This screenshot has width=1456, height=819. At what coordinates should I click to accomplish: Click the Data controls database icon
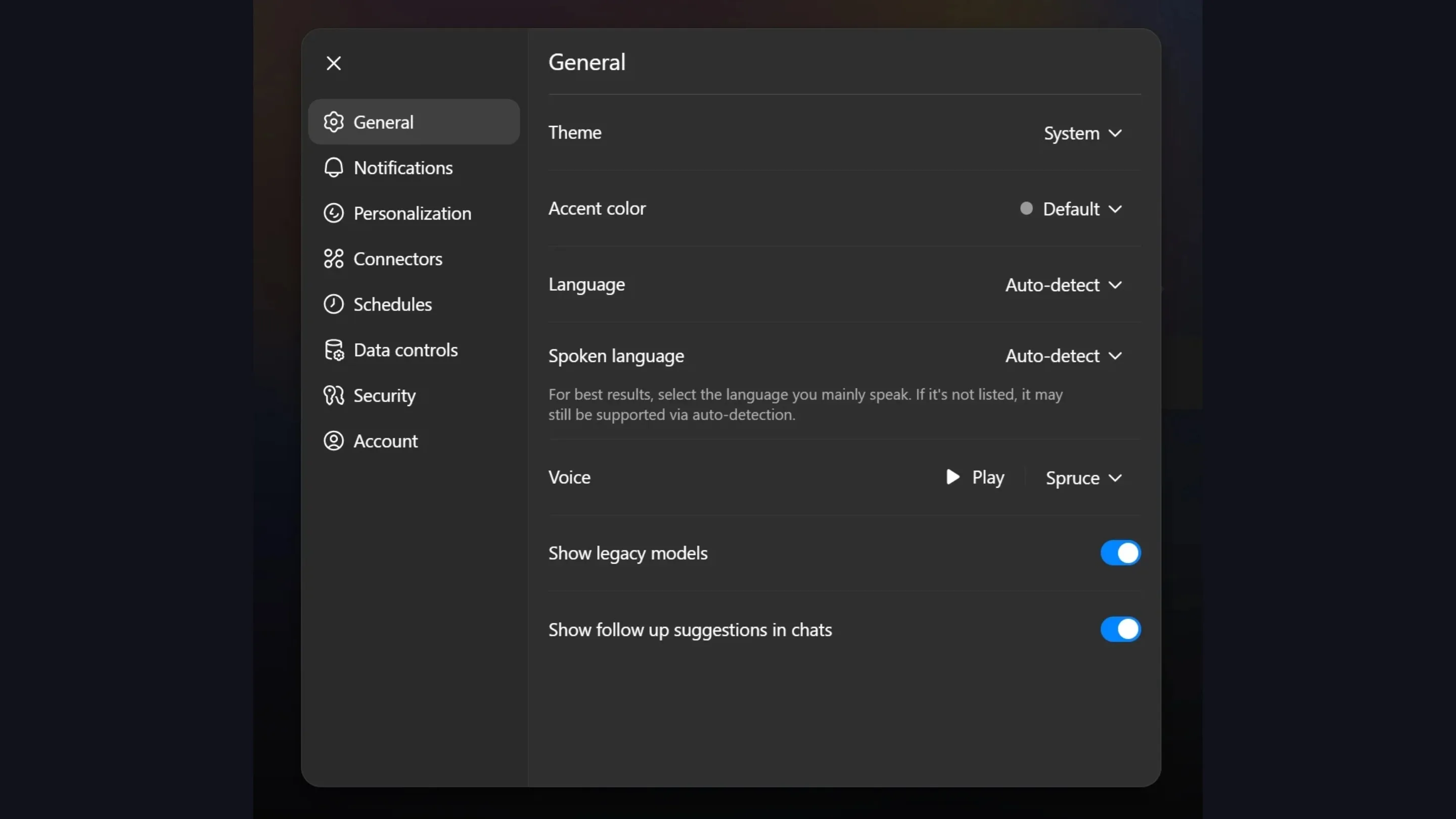[334, 350]
